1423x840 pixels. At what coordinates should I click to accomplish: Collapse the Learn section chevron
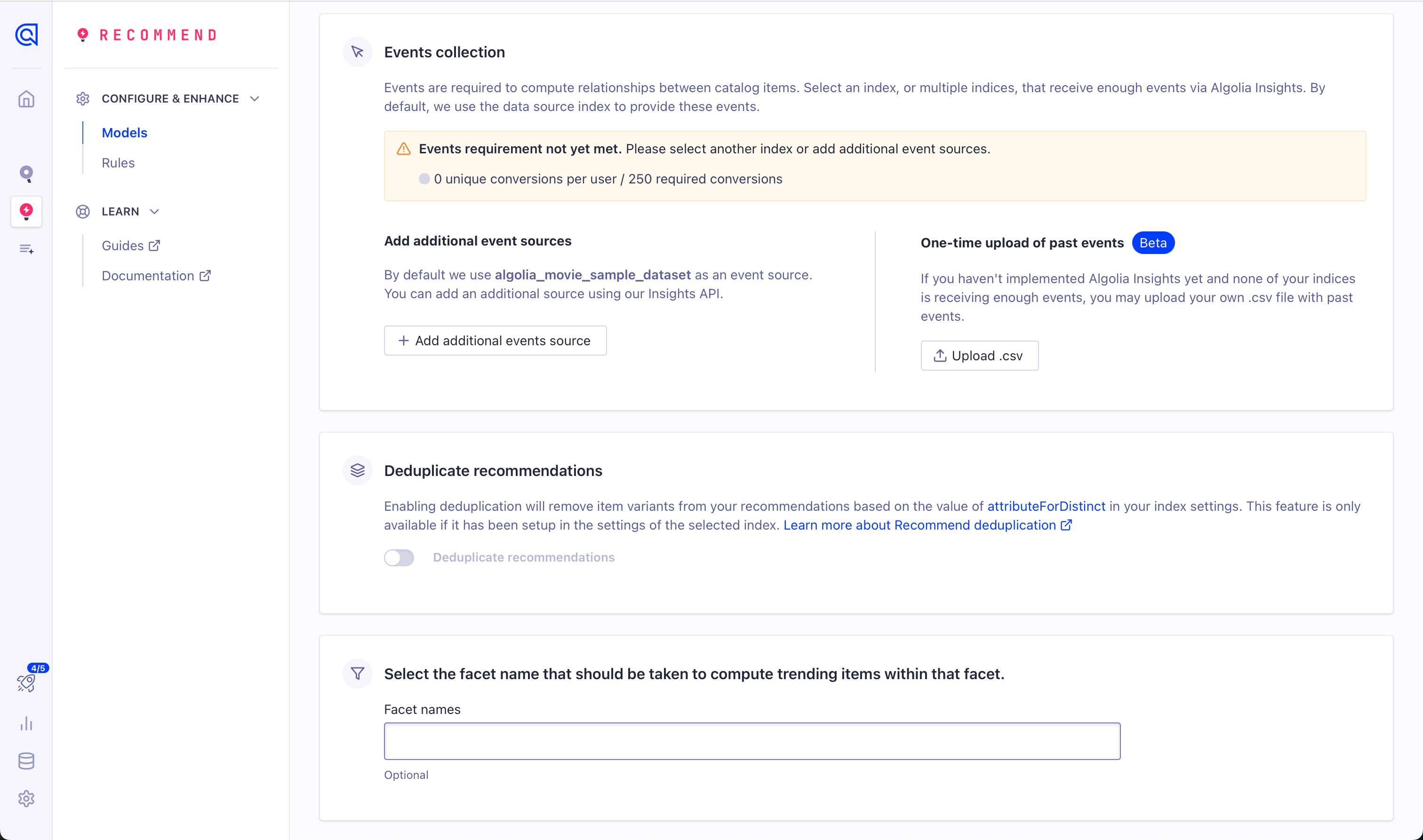pos(154,212)
